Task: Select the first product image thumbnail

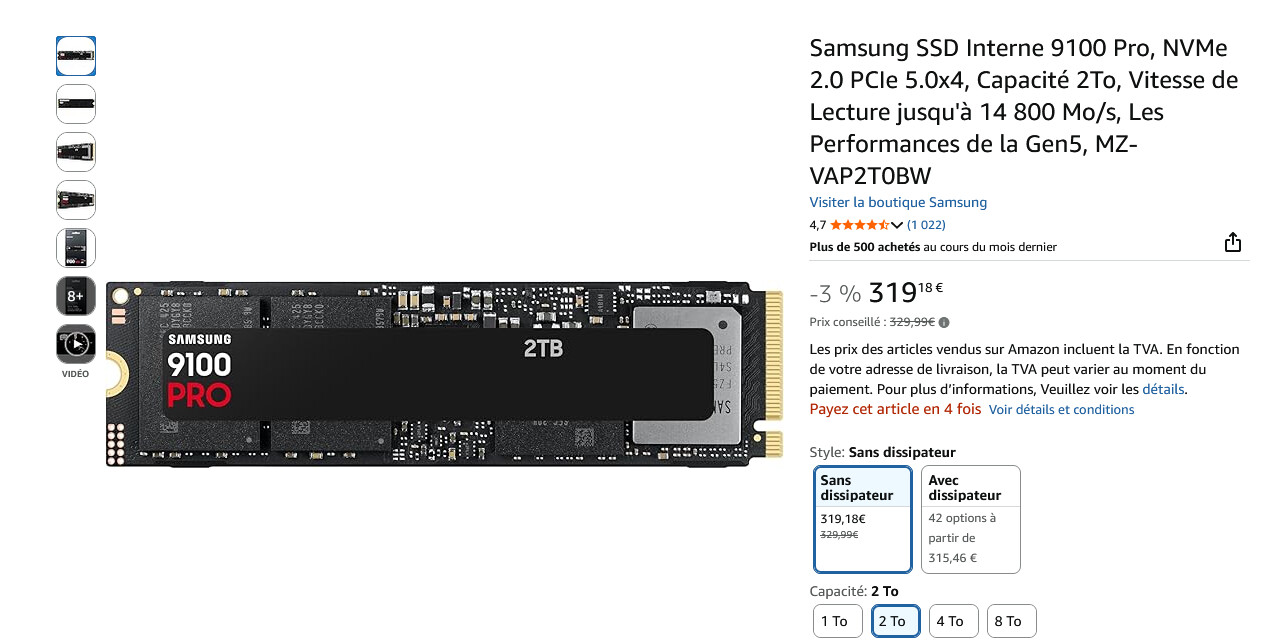Action: pyautogui.click(x=76, y=56)
